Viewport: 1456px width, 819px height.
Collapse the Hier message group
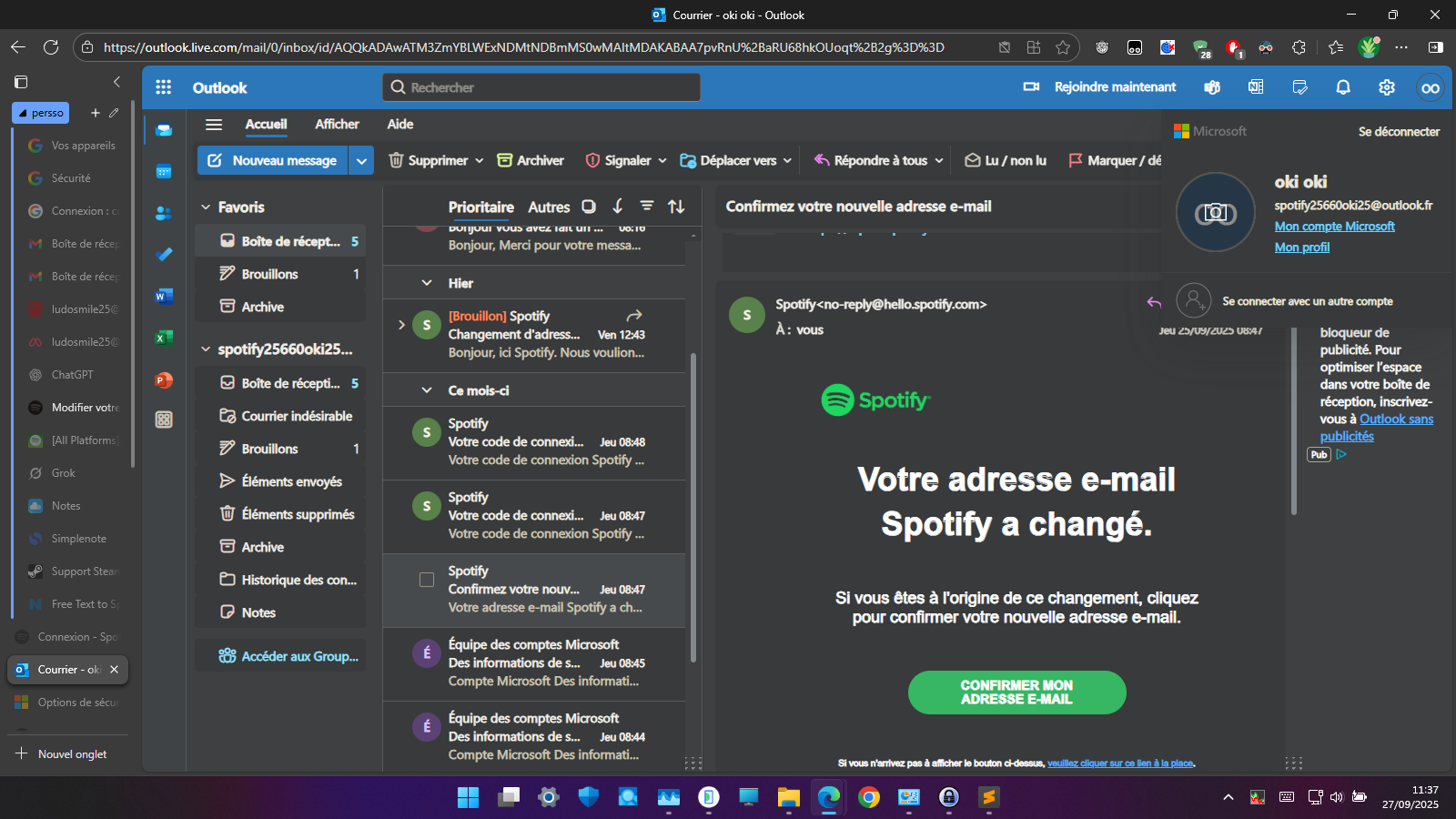pyautogui.click(x=426, y=283)
